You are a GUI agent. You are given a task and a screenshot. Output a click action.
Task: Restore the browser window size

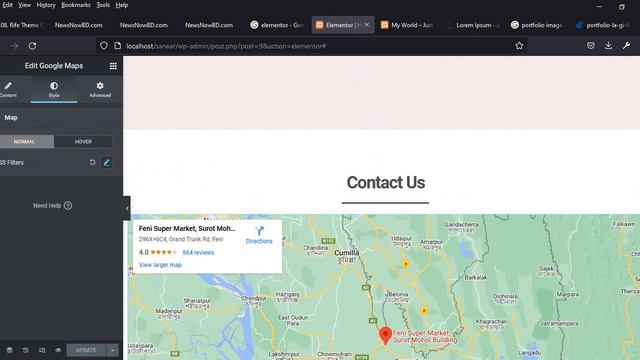click(622, 7)
